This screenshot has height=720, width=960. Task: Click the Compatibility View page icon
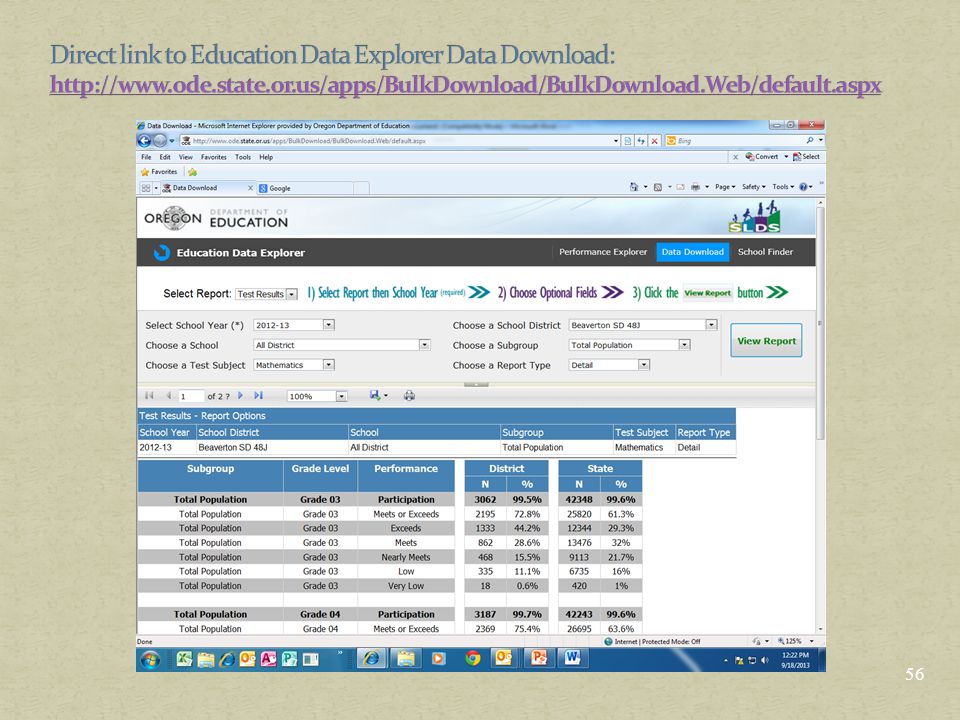tap(628, 141)
